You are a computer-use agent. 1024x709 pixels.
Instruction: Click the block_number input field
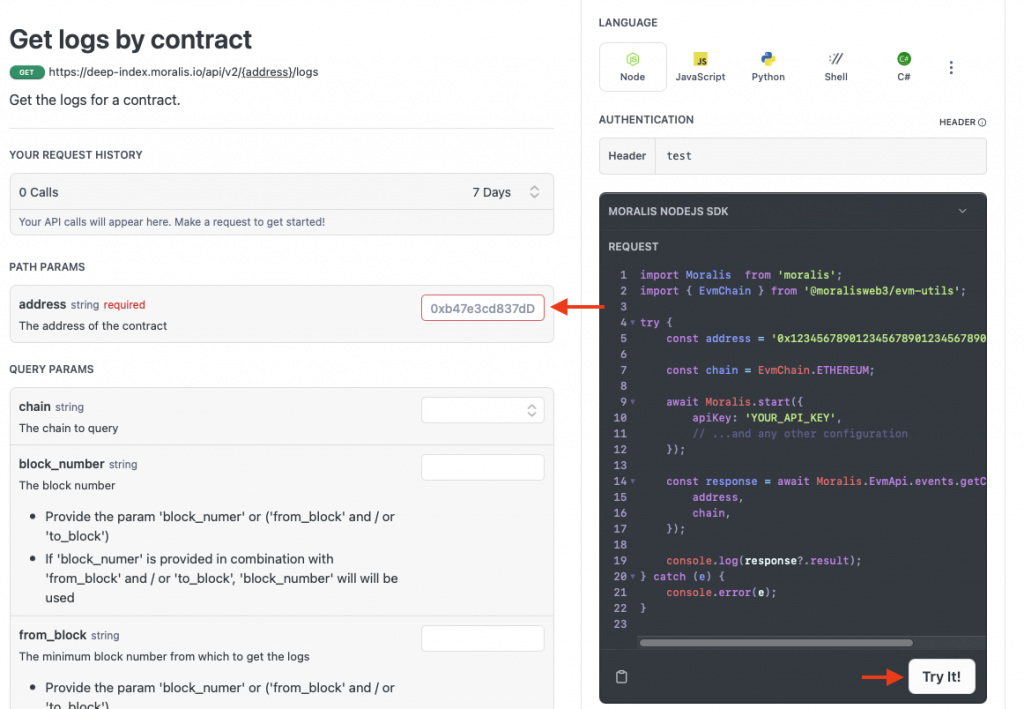point(483,467)
